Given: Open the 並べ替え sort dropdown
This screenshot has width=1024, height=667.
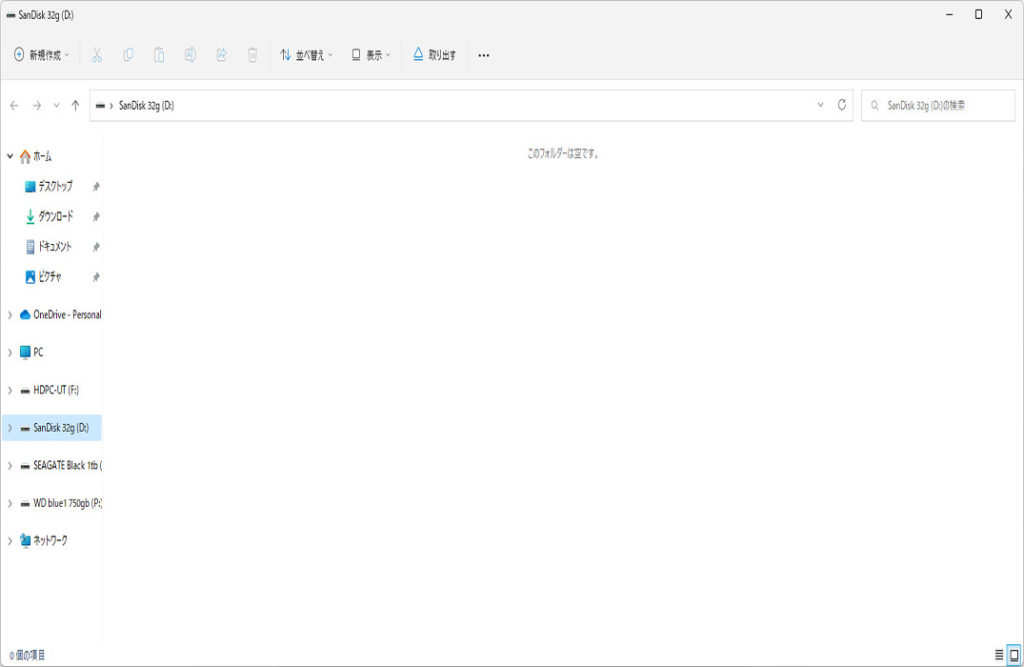Looking at the screenshot, I should click(x=306, y=55).
